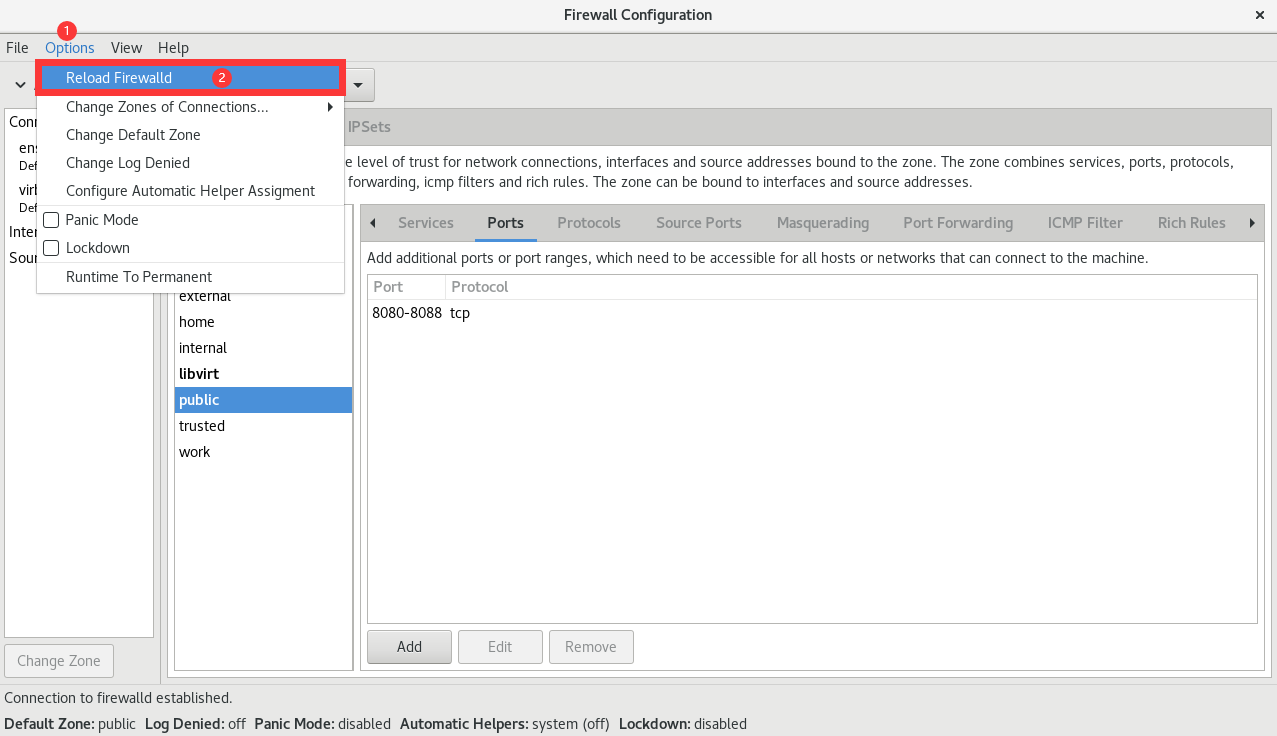Switch to the Services tab
Viewport: 1277px width, 736px height.
point(426,223)
